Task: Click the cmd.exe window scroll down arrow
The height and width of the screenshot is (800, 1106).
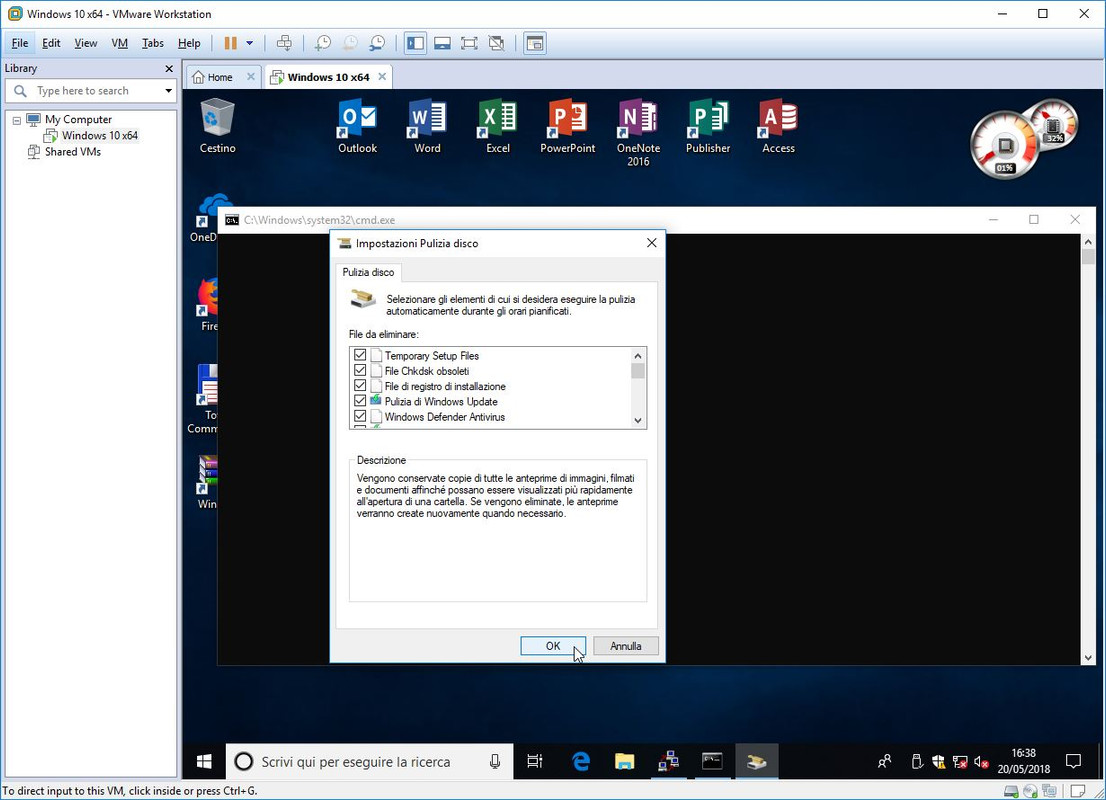Action: pyautogui.click(x=1088, y=657)
